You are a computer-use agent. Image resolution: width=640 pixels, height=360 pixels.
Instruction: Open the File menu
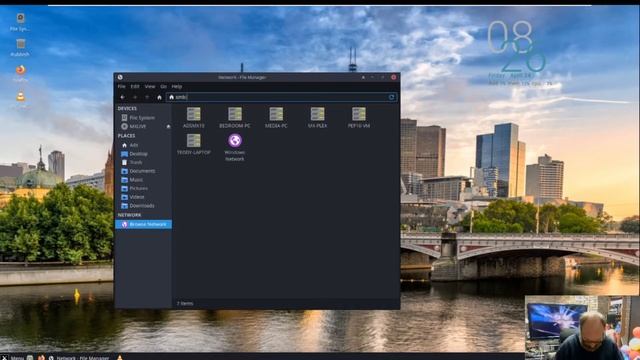tap(122, 87)
